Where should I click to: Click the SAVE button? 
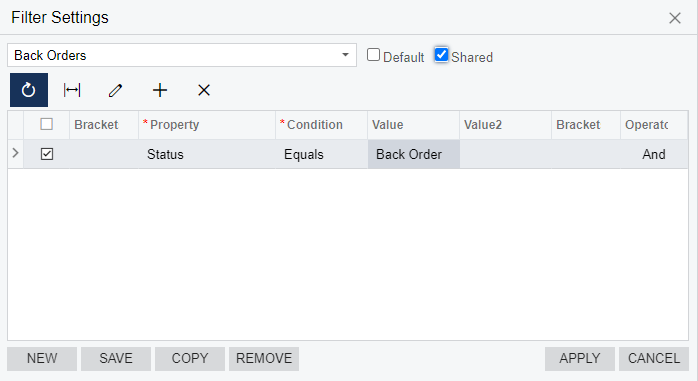pos(116,359)
